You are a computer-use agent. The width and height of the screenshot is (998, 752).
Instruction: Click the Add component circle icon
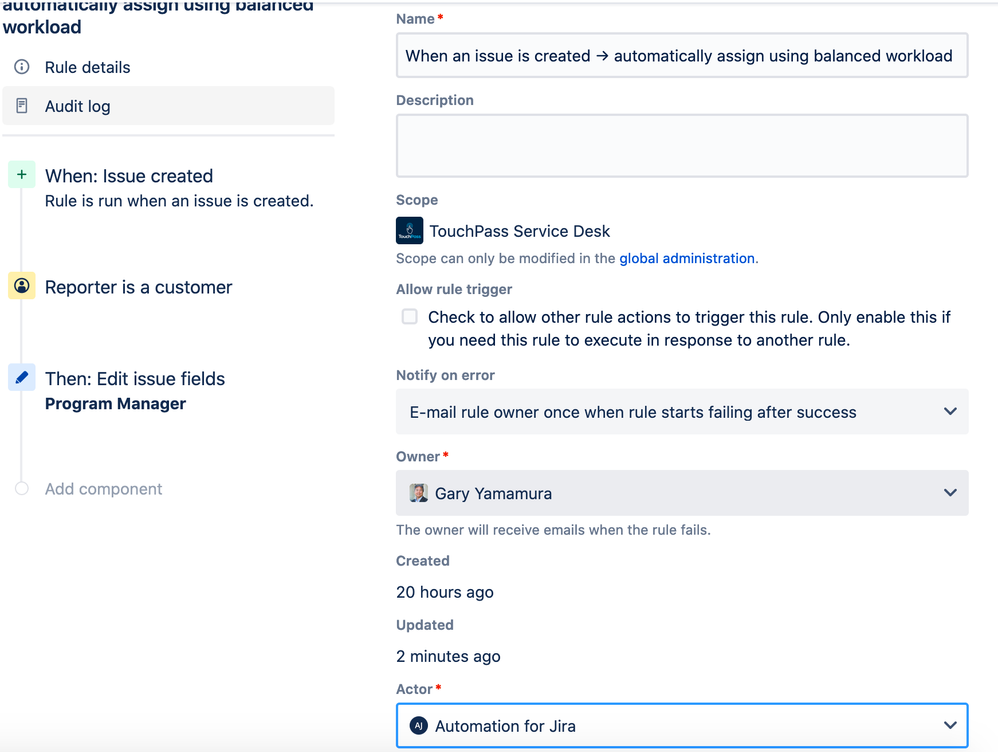[22, 488]
